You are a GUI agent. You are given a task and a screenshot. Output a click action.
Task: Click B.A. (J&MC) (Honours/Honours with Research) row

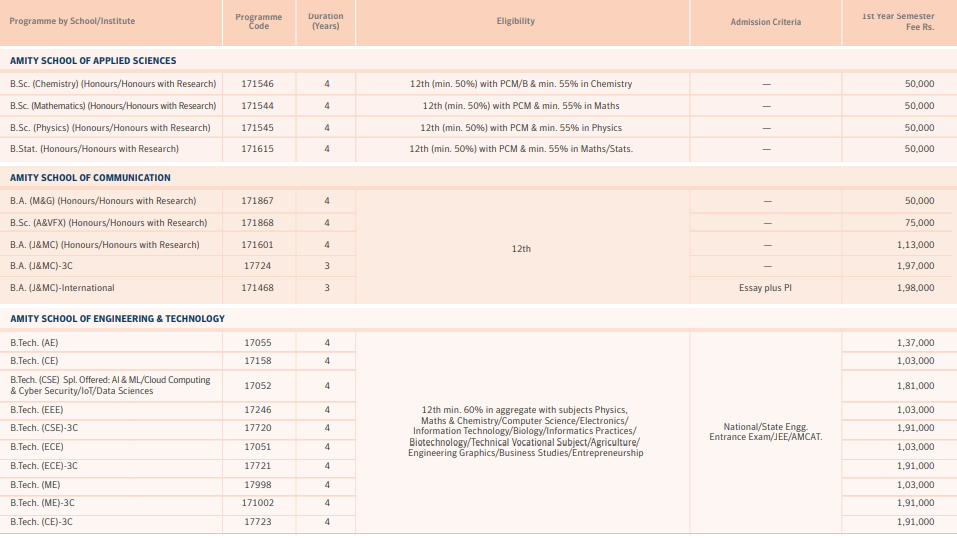(104, 245)
